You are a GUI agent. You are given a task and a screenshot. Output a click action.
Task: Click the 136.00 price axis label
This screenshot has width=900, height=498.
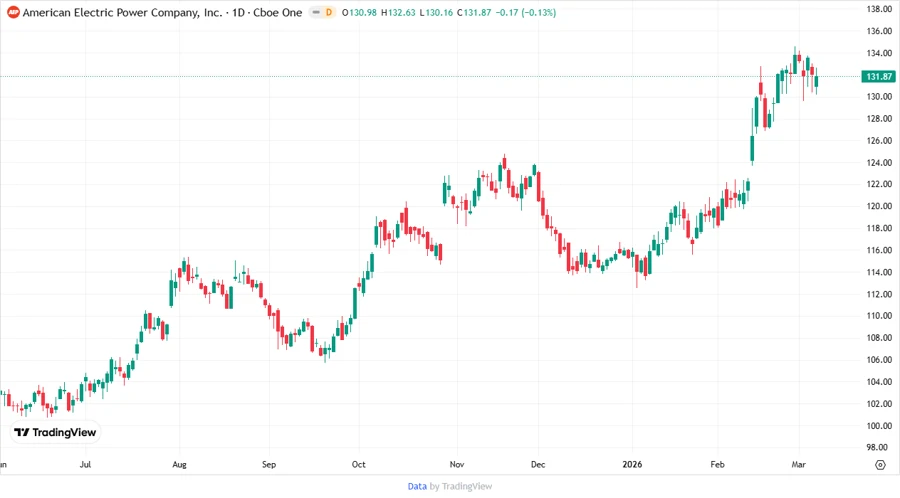[x=879, y=31]
